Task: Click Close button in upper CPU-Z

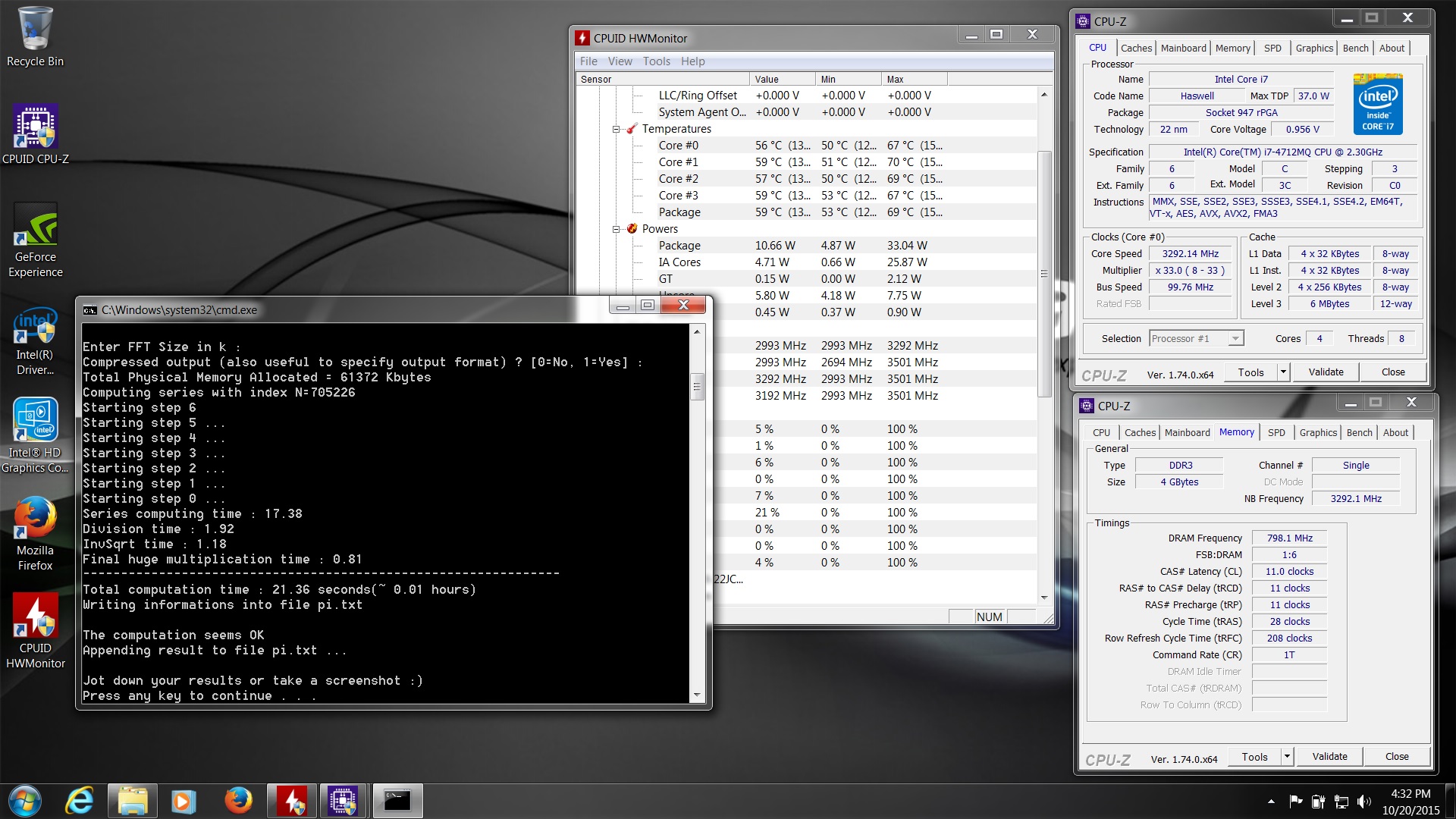Action: 1393,372
